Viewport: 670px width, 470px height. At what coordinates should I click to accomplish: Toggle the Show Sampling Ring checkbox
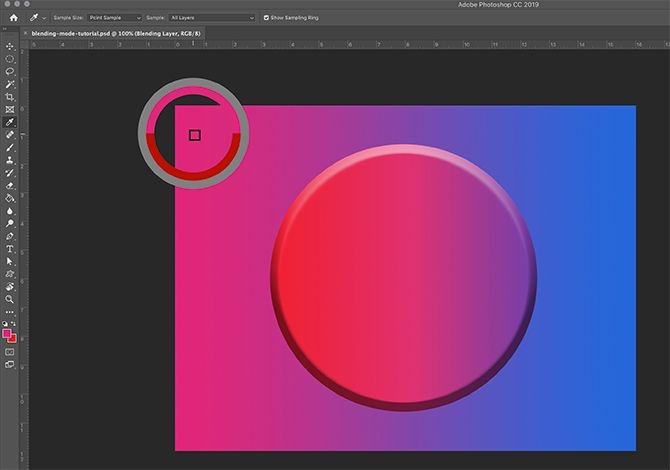(265, 18)
